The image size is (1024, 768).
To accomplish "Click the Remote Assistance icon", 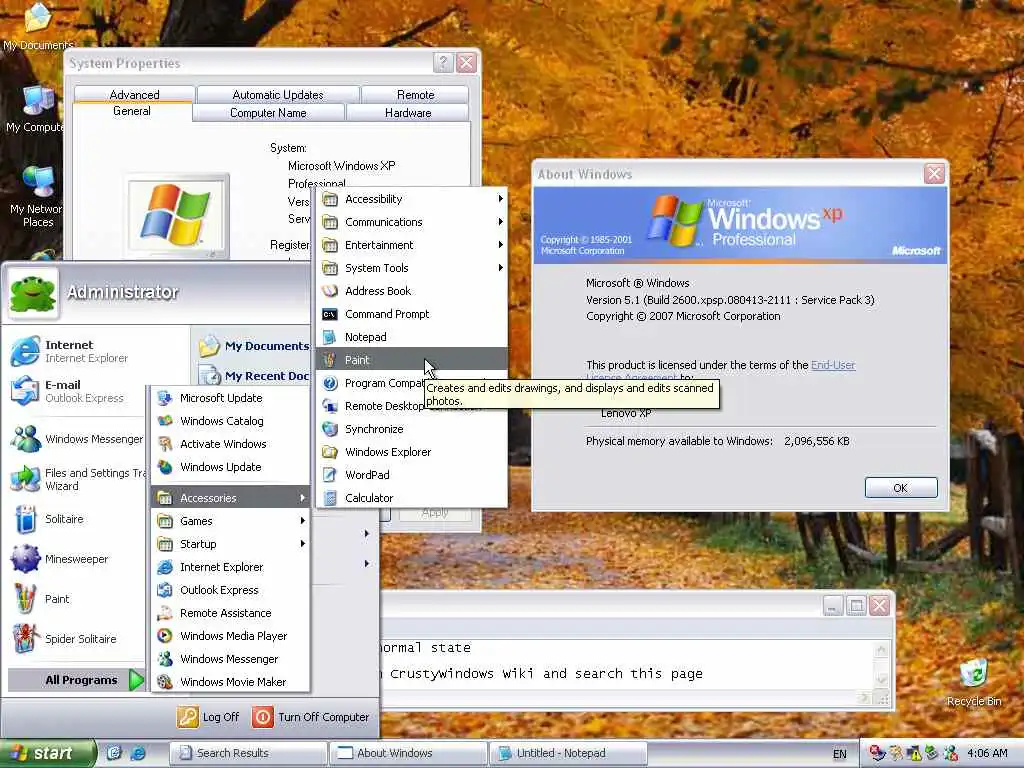I will 165,613.
